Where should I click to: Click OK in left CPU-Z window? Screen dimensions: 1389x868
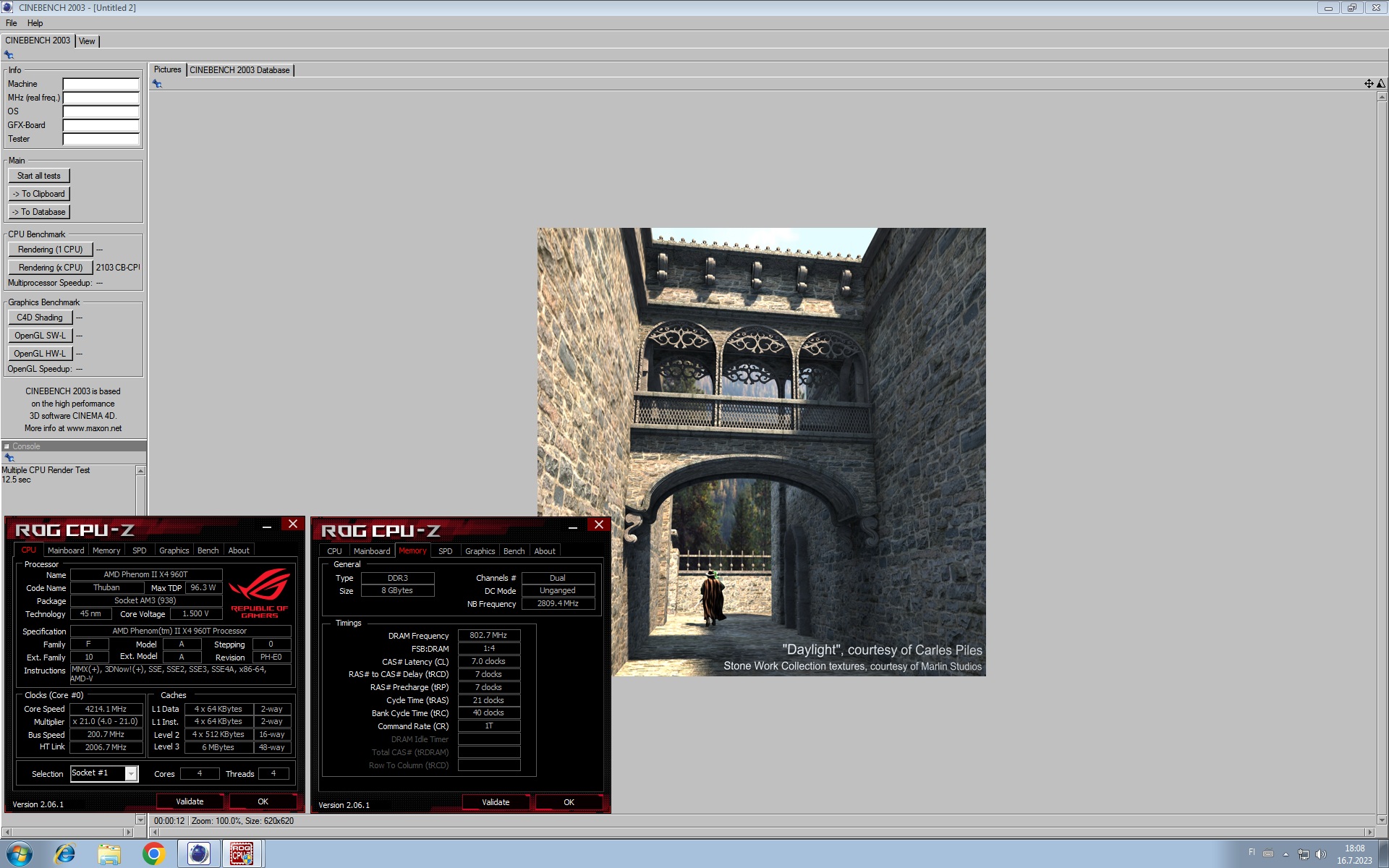point(263,801)
